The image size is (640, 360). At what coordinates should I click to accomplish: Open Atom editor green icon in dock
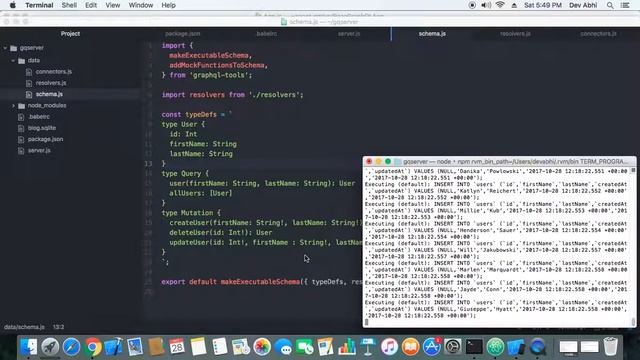pos(496,347)
